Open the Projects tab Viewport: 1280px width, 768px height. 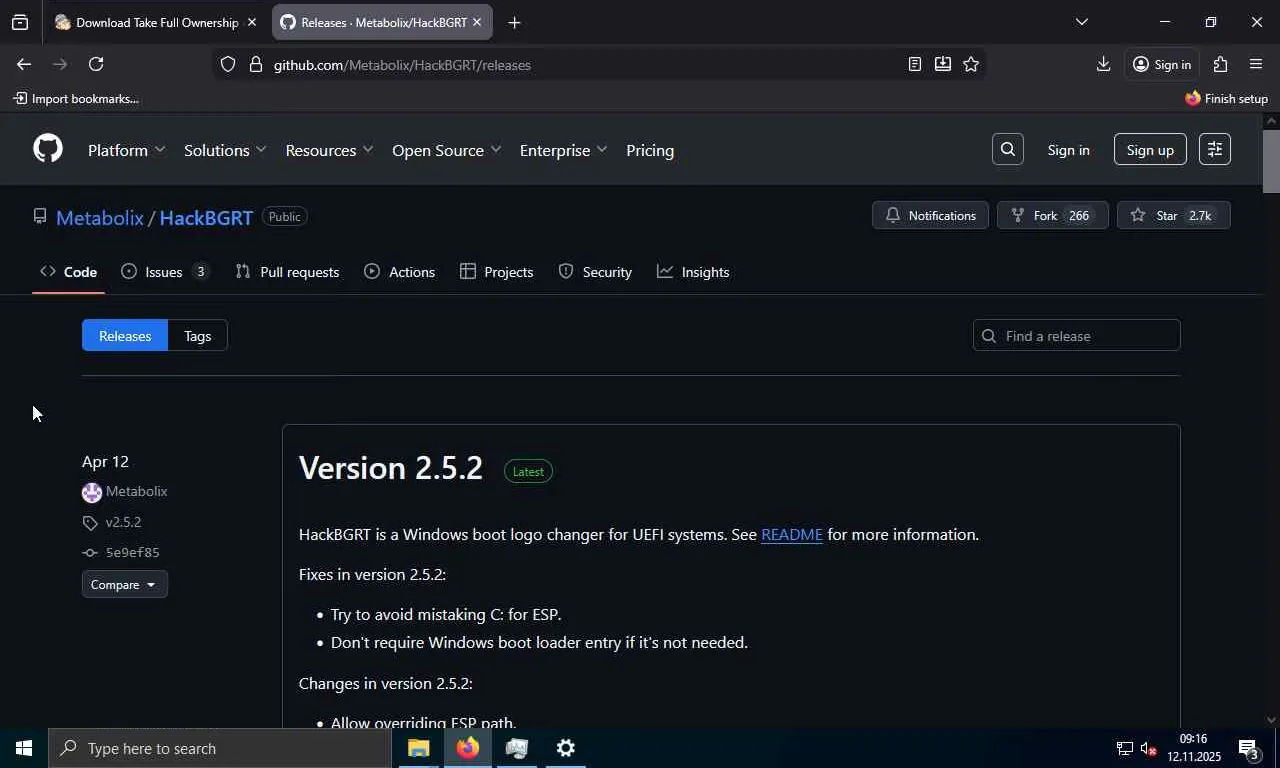(x=497, y=272)
